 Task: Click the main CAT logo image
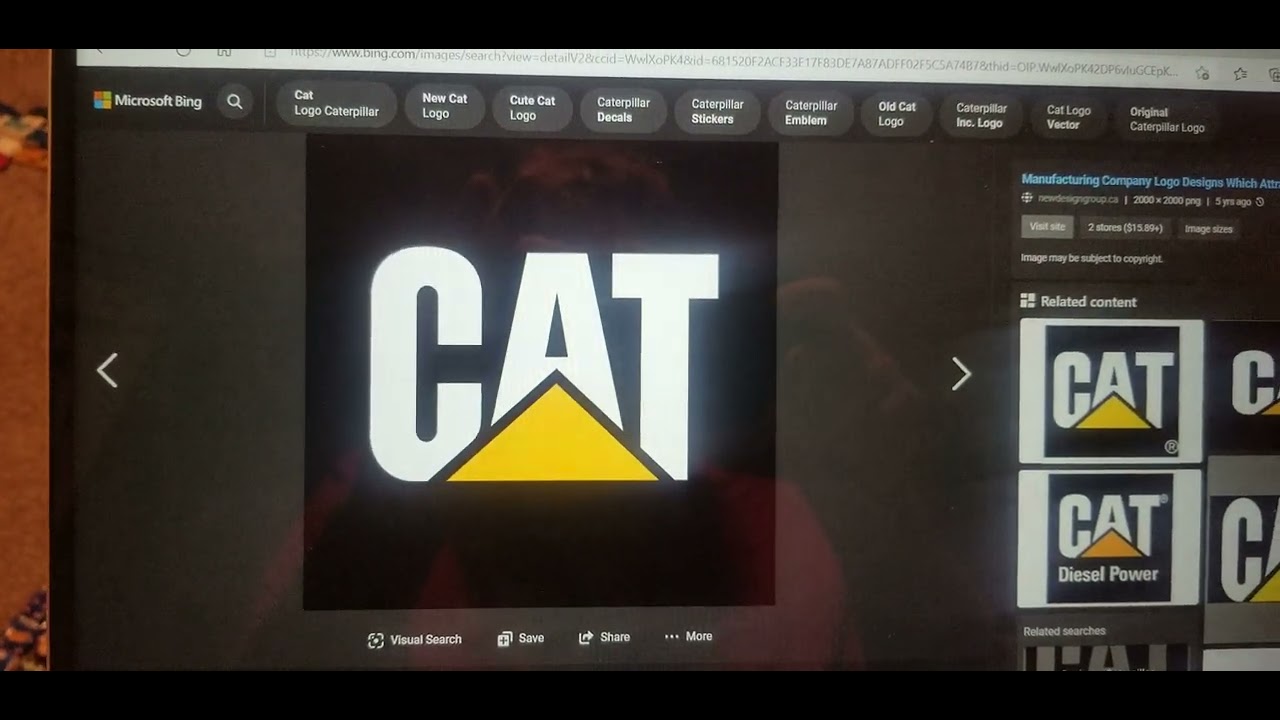[541, 372]
